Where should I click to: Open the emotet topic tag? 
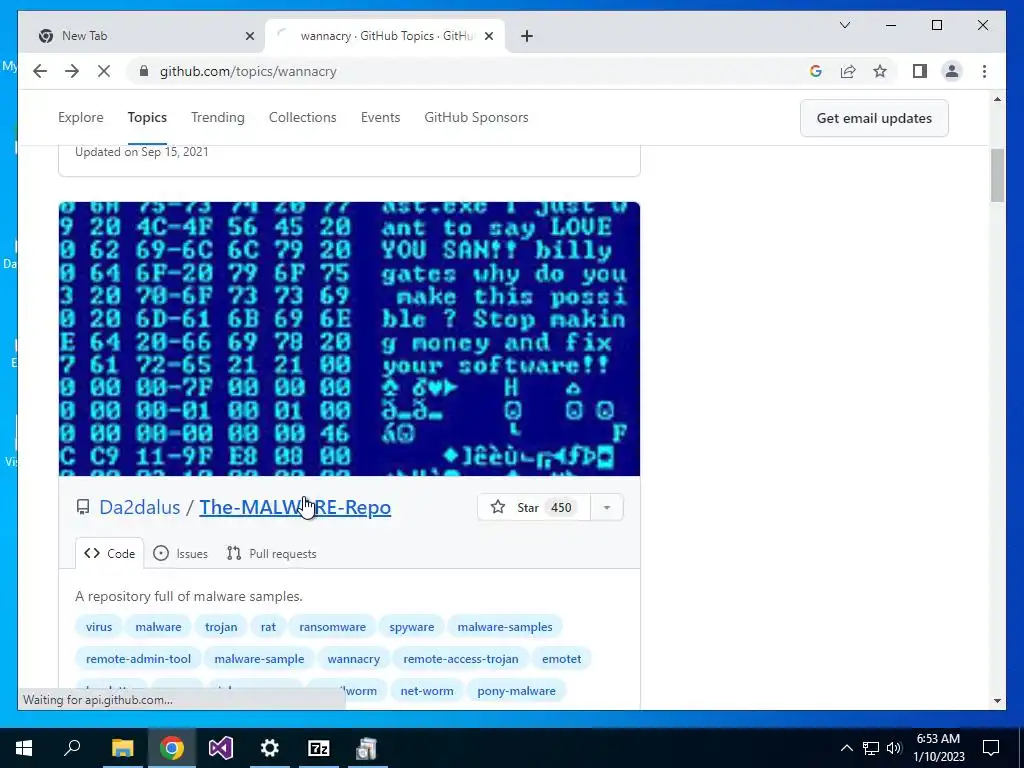(561, 659)
